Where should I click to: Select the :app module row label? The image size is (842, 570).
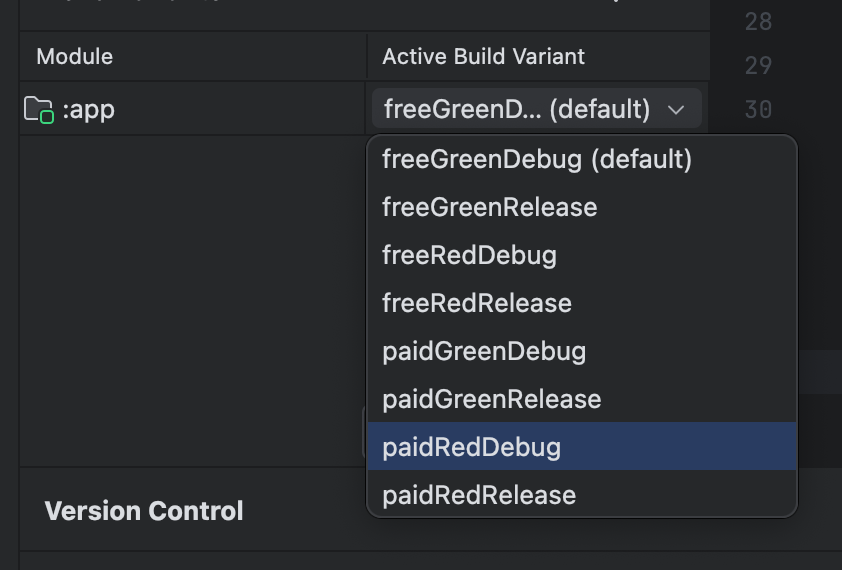(88, 110)
